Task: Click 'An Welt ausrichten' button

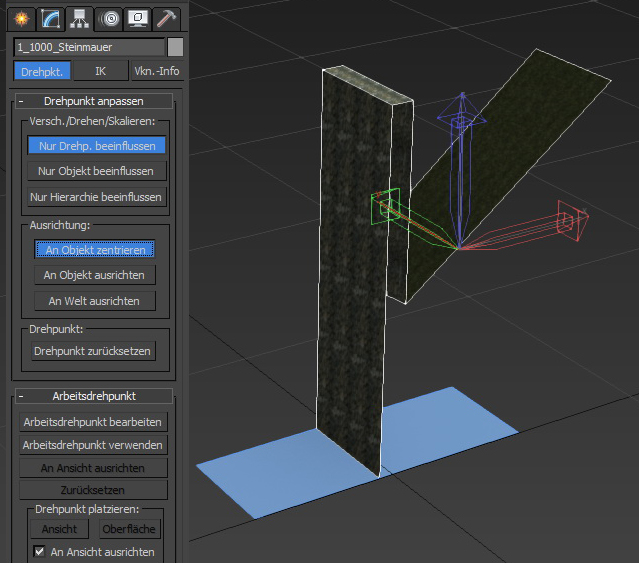Action: point(95,300)
